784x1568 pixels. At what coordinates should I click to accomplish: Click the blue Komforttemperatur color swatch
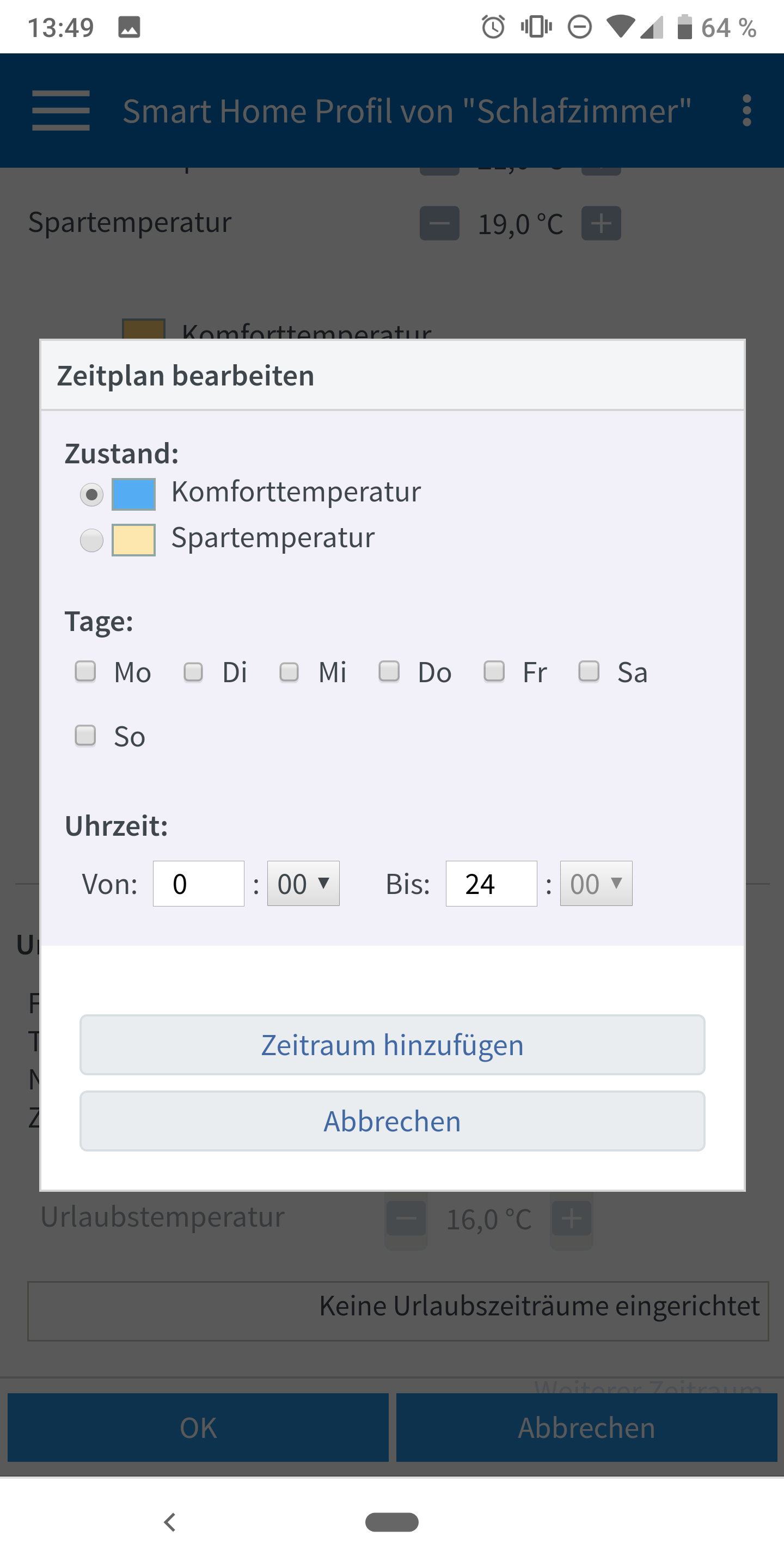tap(133, 494)
